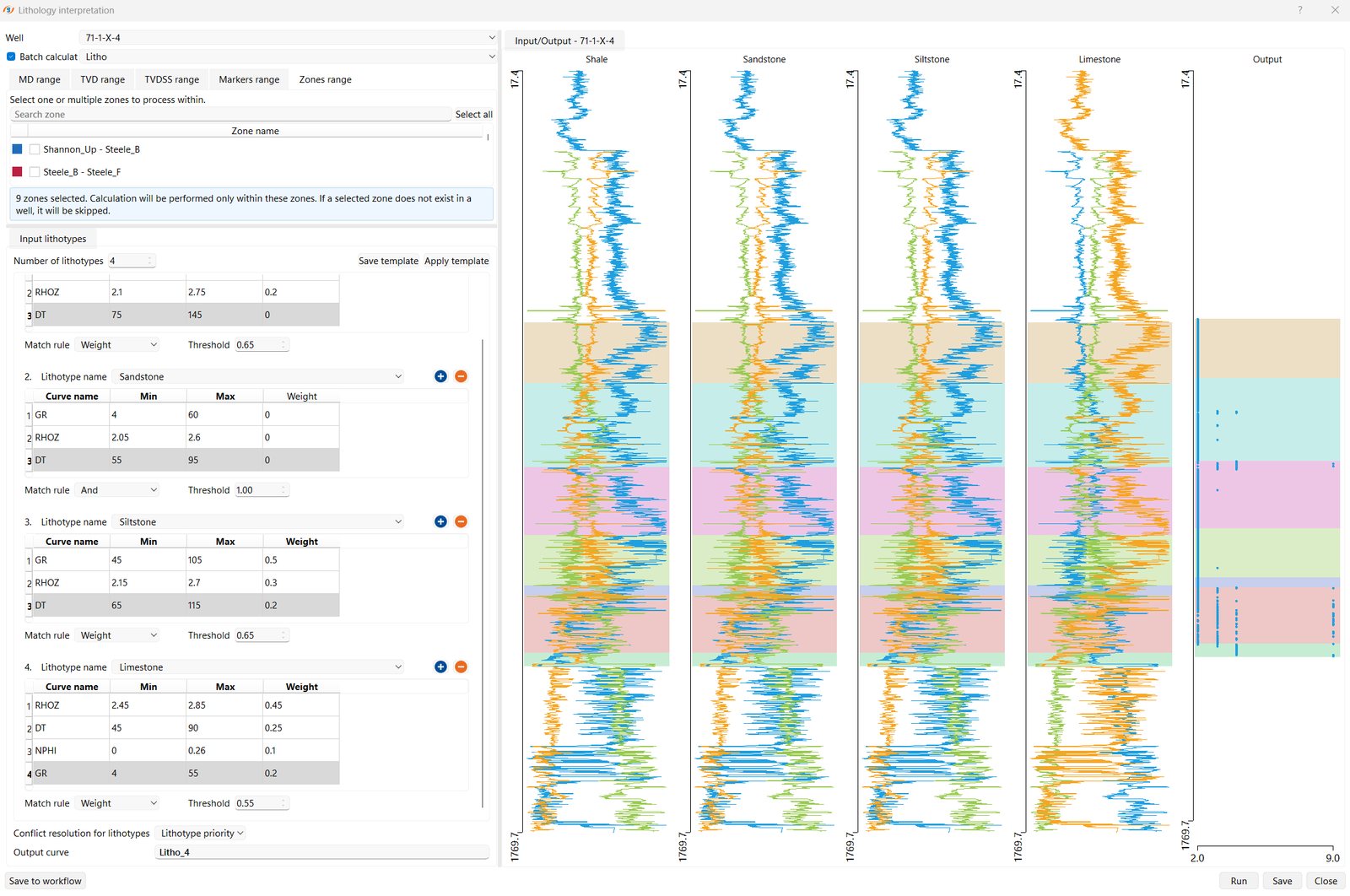
Task: Open the Sandstone match rule And dropdown
Action: [117, 490]
